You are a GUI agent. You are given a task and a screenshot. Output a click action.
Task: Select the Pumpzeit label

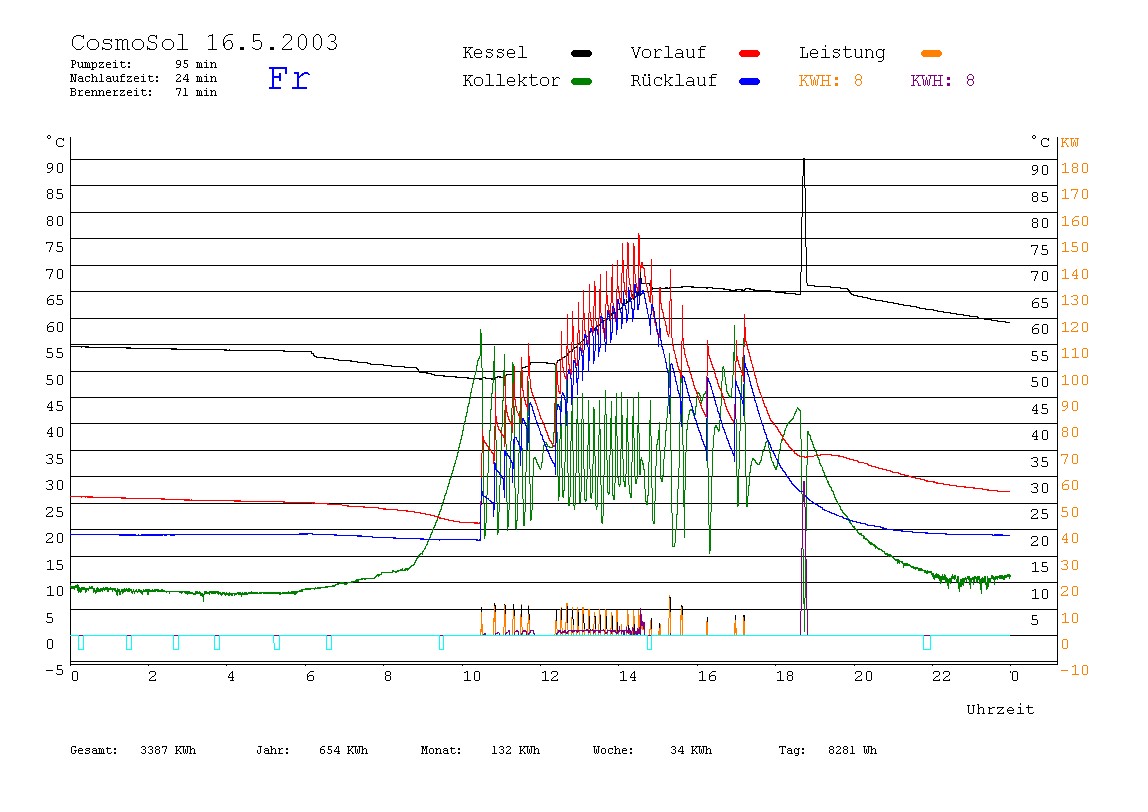point(101,64)
